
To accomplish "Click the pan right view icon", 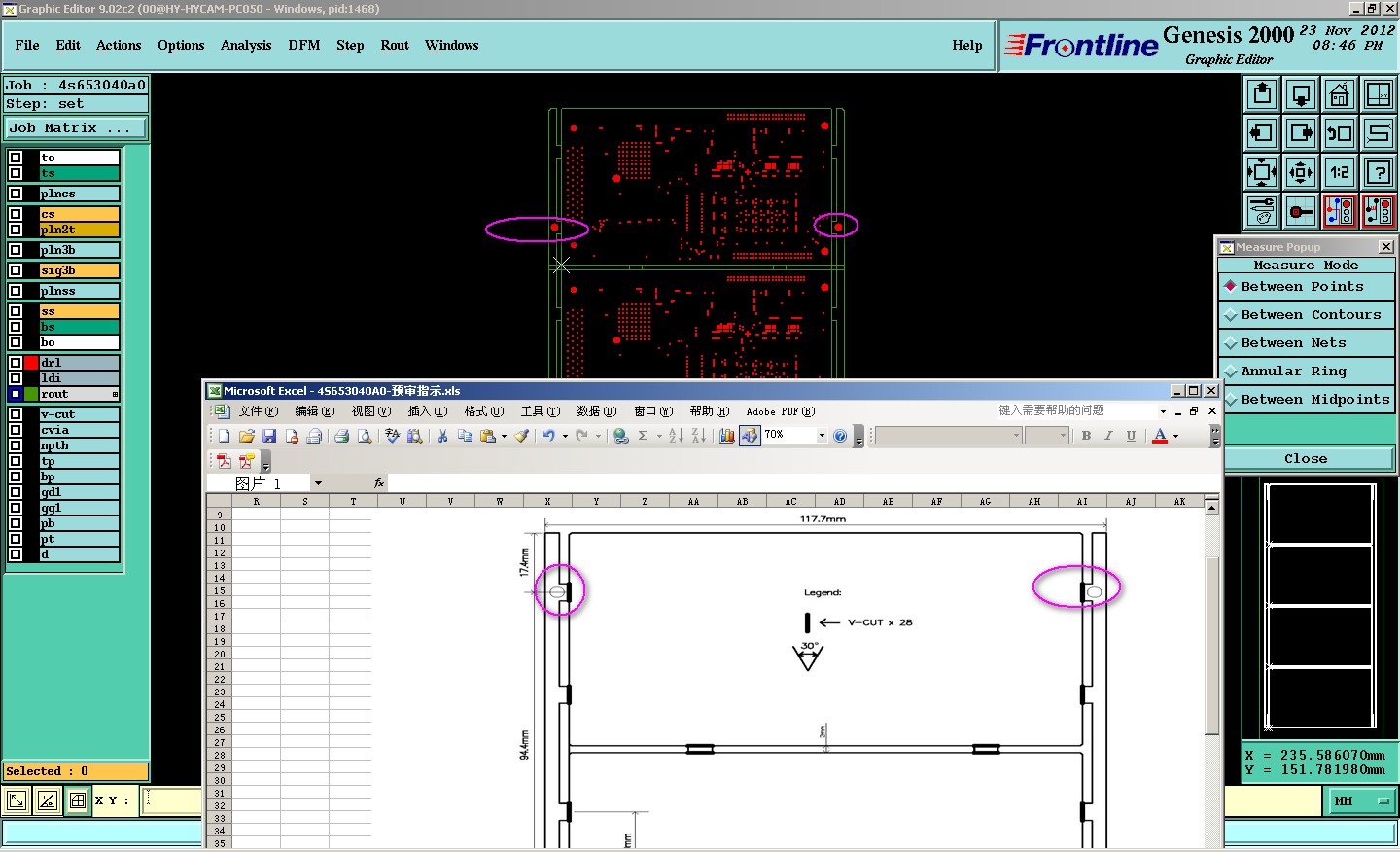I will coord(1301,133).
